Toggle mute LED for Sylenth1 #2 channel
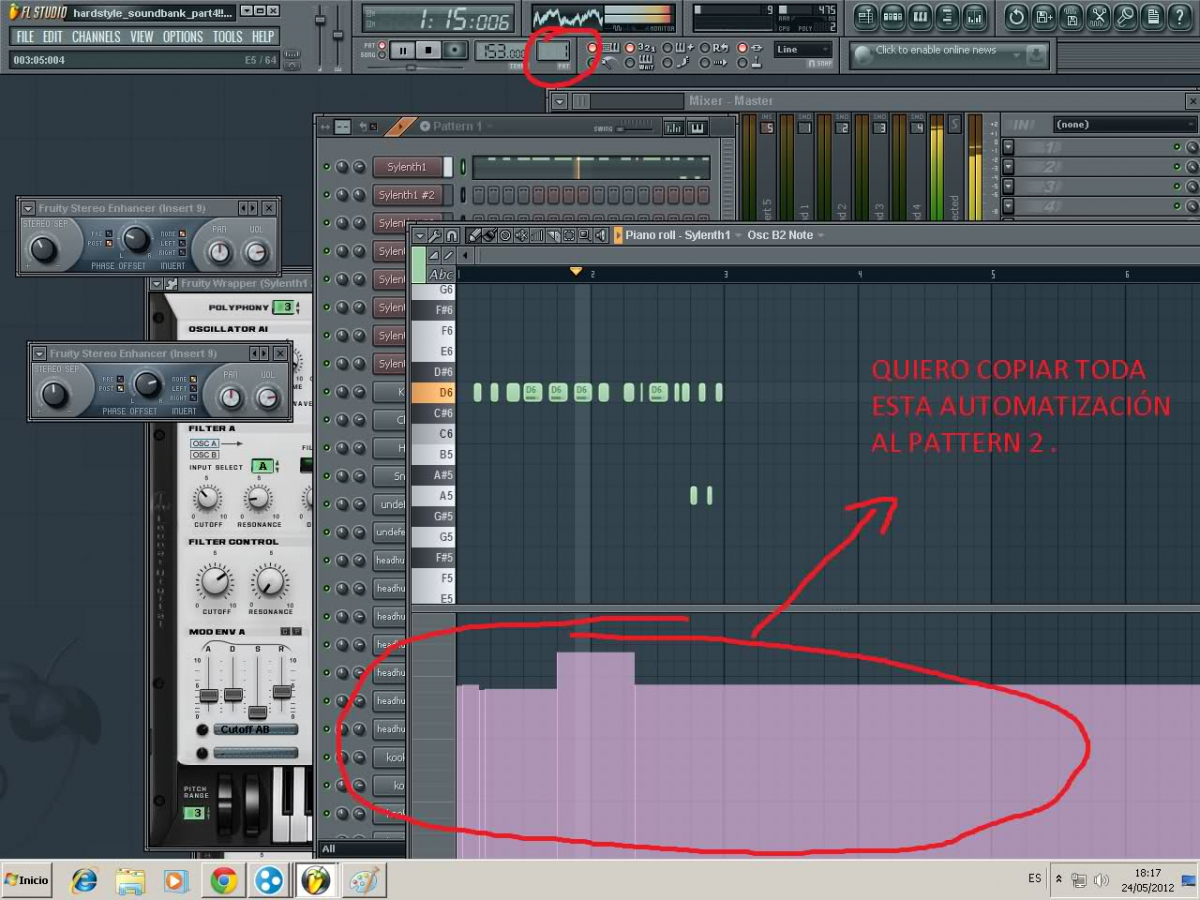Screen dimensions: 1200x900 326,195
